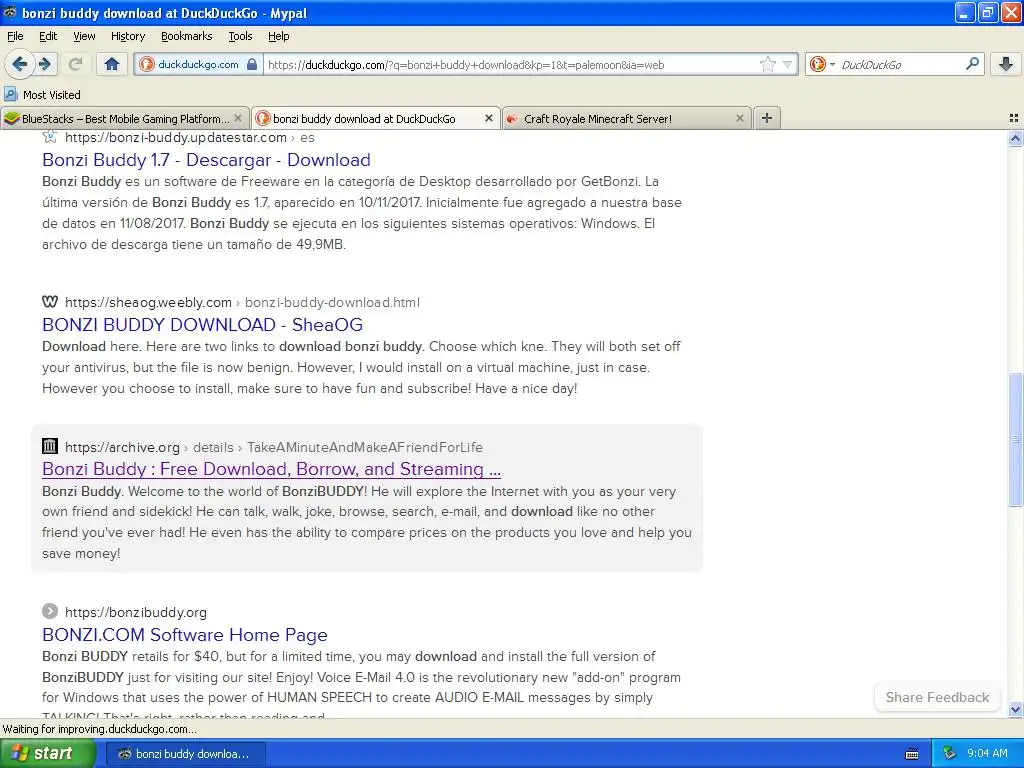This screenshot has height=768, width=1024.
Task: Click 'TakeAMinuteAndMakeAFriendForLife' breadcrumb text
Action: point(364,447)
